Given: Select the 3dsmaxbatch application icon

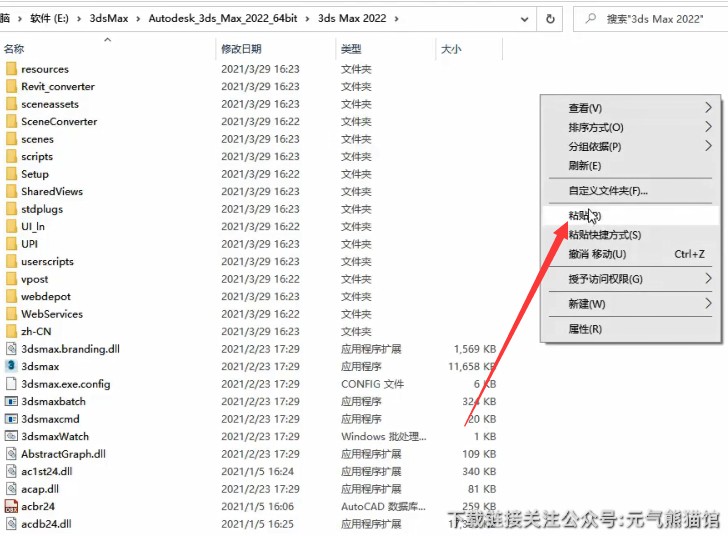Looking at the screenshot, I should 11,402.
